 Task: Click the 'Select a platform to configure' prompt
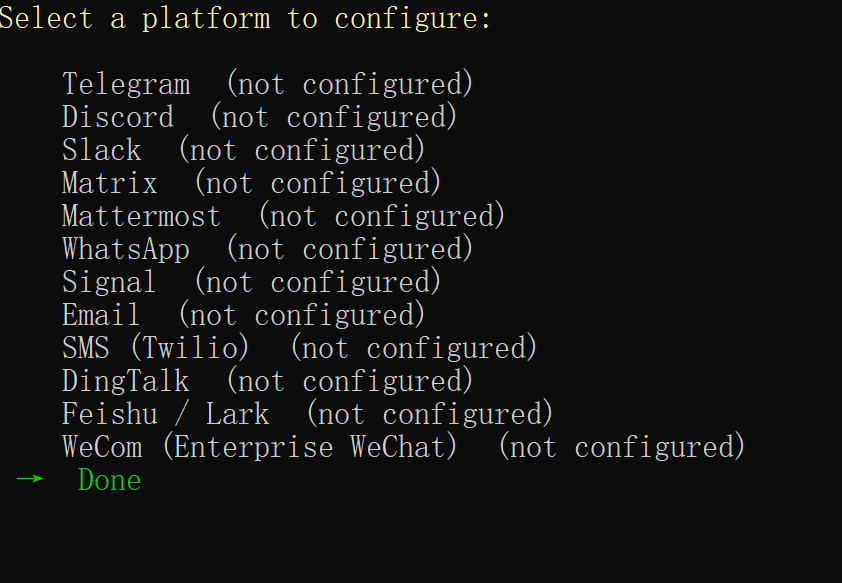pyautogui.click(x=245, y=19)
